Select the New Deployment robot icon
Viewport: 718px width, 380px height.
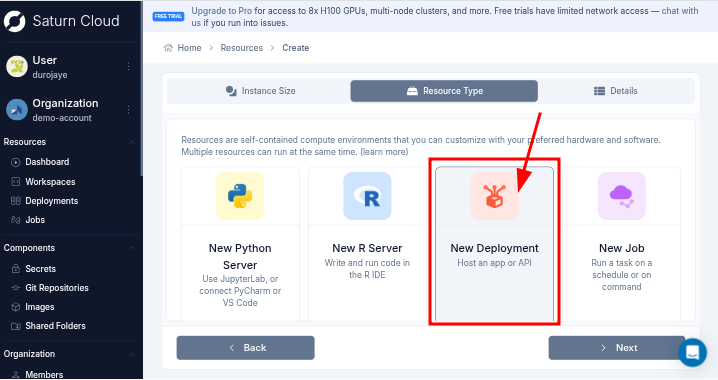pos(495,196)
